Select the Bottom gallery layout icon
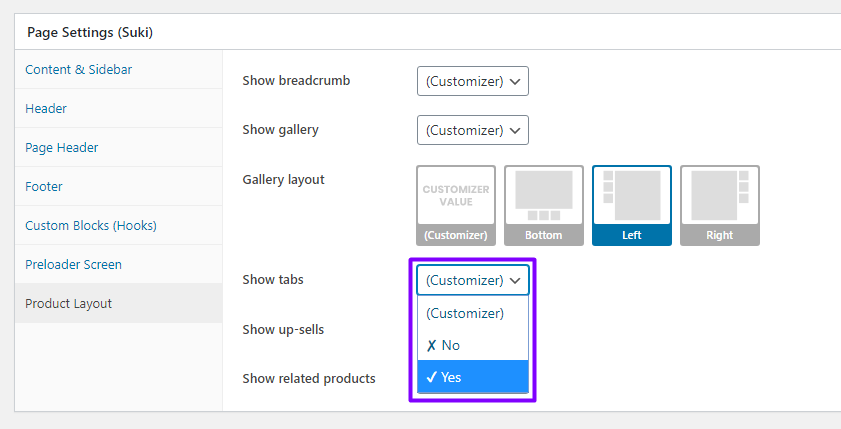 pos(543,205)
